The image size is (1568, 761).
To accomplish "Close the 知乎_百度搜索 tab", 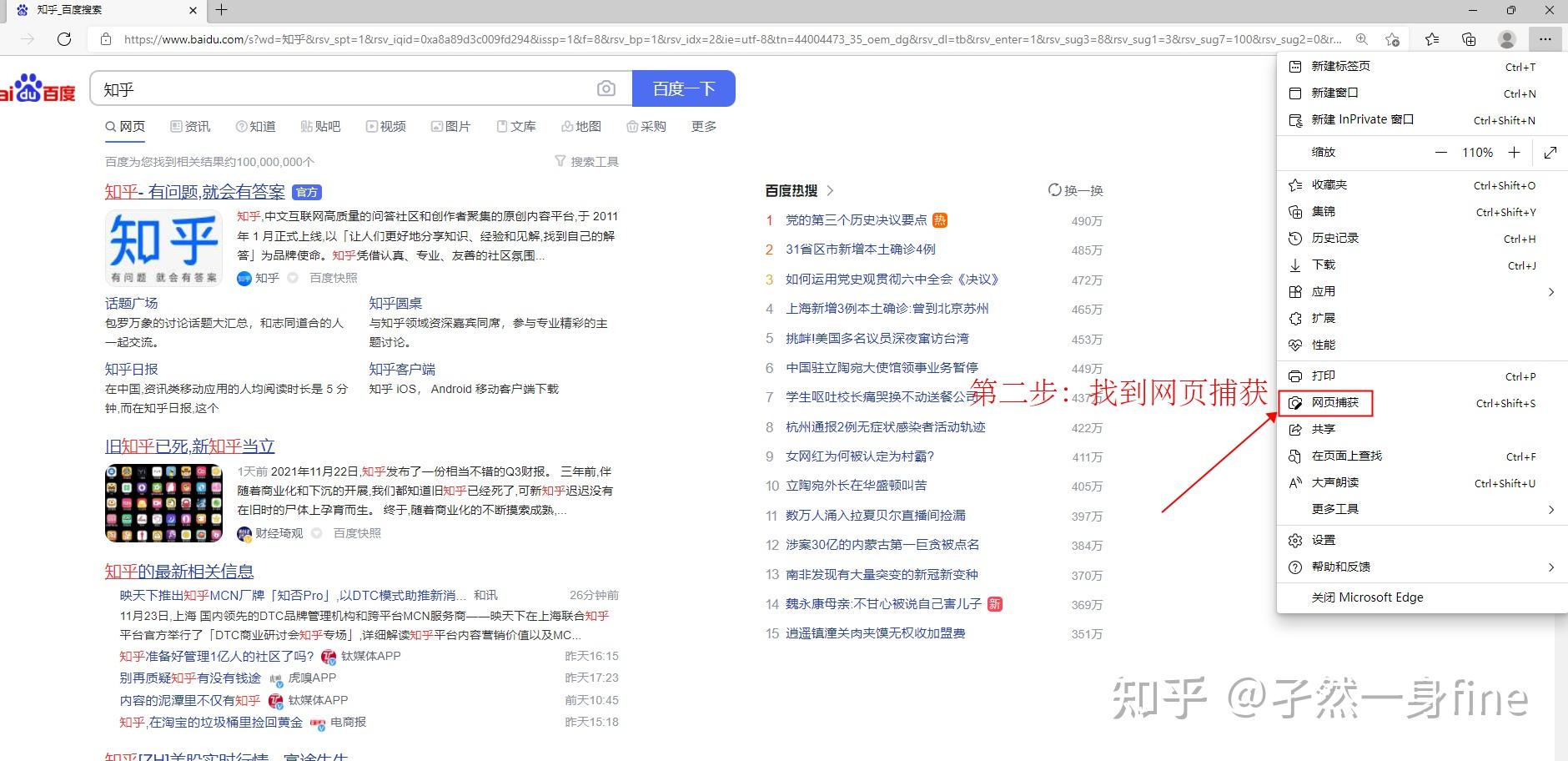I will pyautogui.click(x=193, y=10).
